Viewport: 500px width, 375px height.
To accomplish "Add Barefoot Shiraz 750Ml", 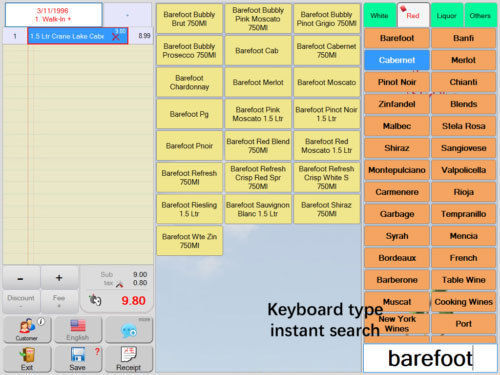I will point(327,209).
